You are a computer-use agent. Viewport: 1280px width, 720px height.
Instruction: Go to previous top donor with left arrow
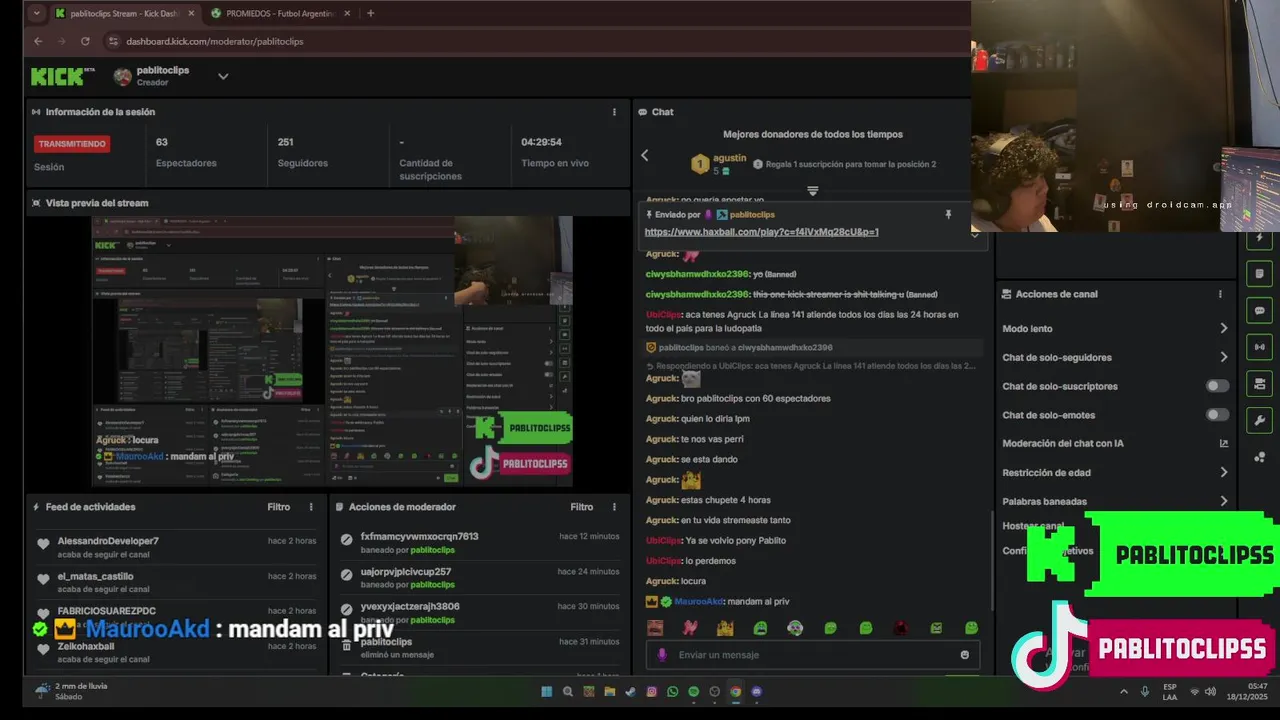(645, 155)
